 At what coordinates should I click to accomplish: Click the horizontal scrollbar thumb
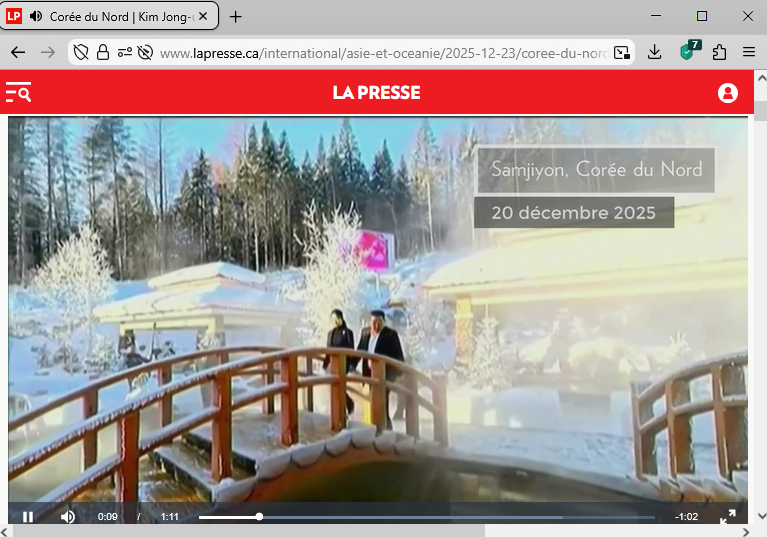pyautogui.click(x=248, y=531)
